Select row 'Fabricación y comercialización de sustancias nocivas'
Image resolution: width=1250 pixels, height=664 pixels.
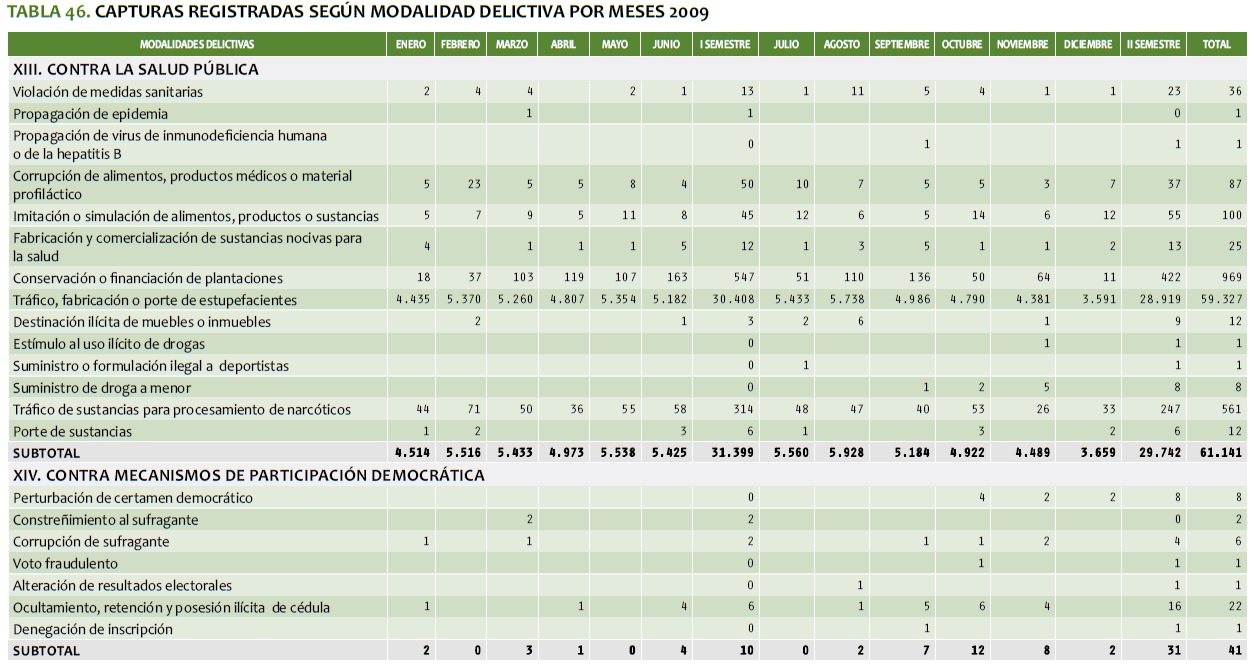(x=627, y=246)
